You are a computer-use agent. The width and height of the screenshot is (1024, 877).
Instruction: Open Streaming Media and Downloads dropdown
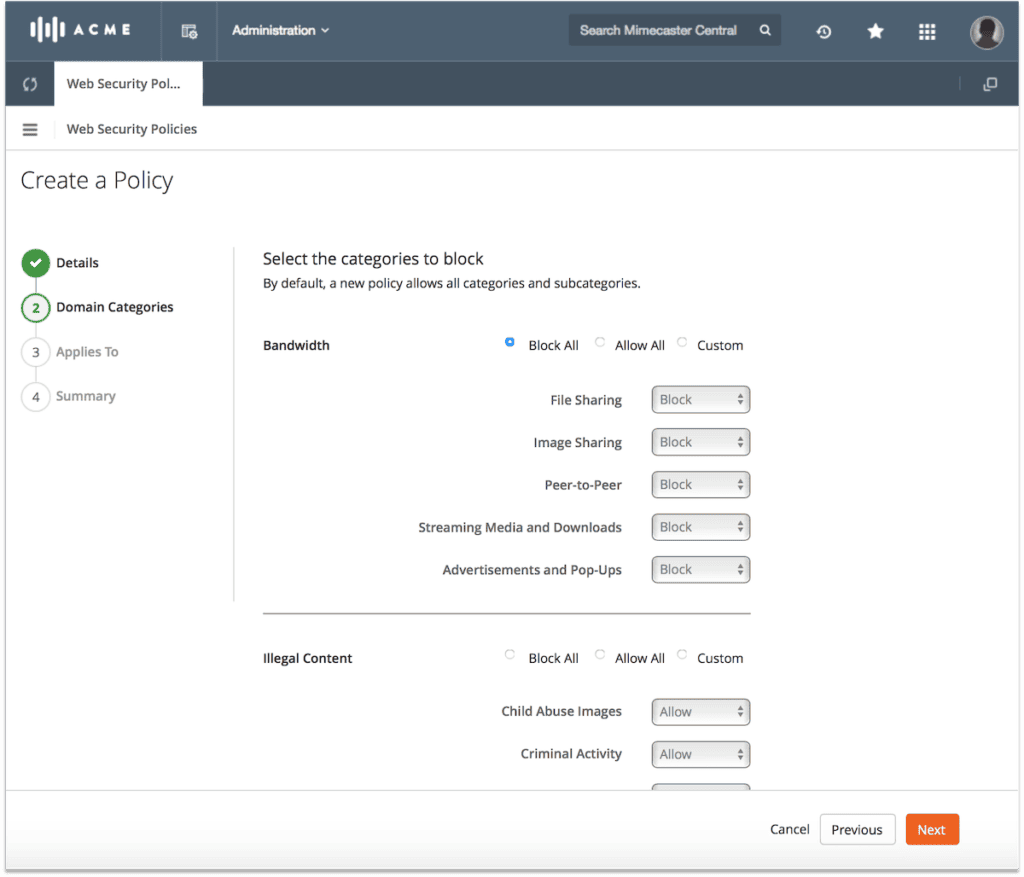[701, 527]
